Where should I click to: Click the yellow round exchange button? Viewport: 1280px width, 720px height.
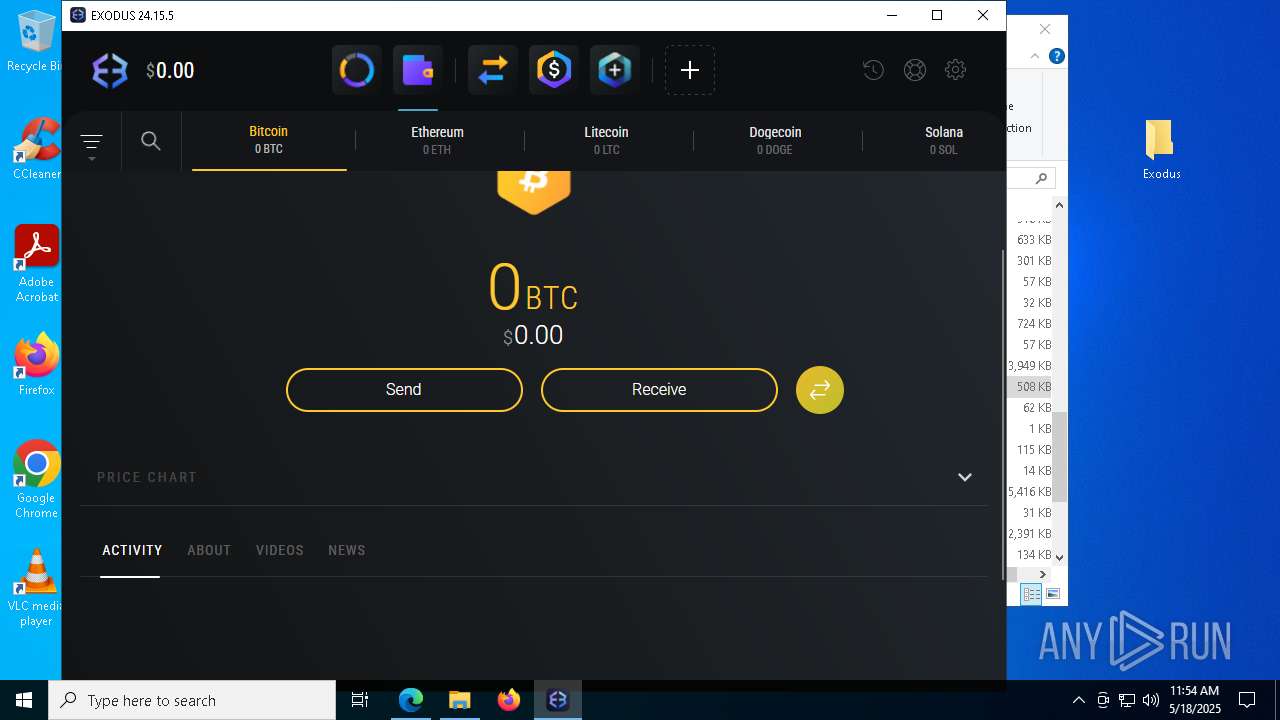click(x=820, y=390)
